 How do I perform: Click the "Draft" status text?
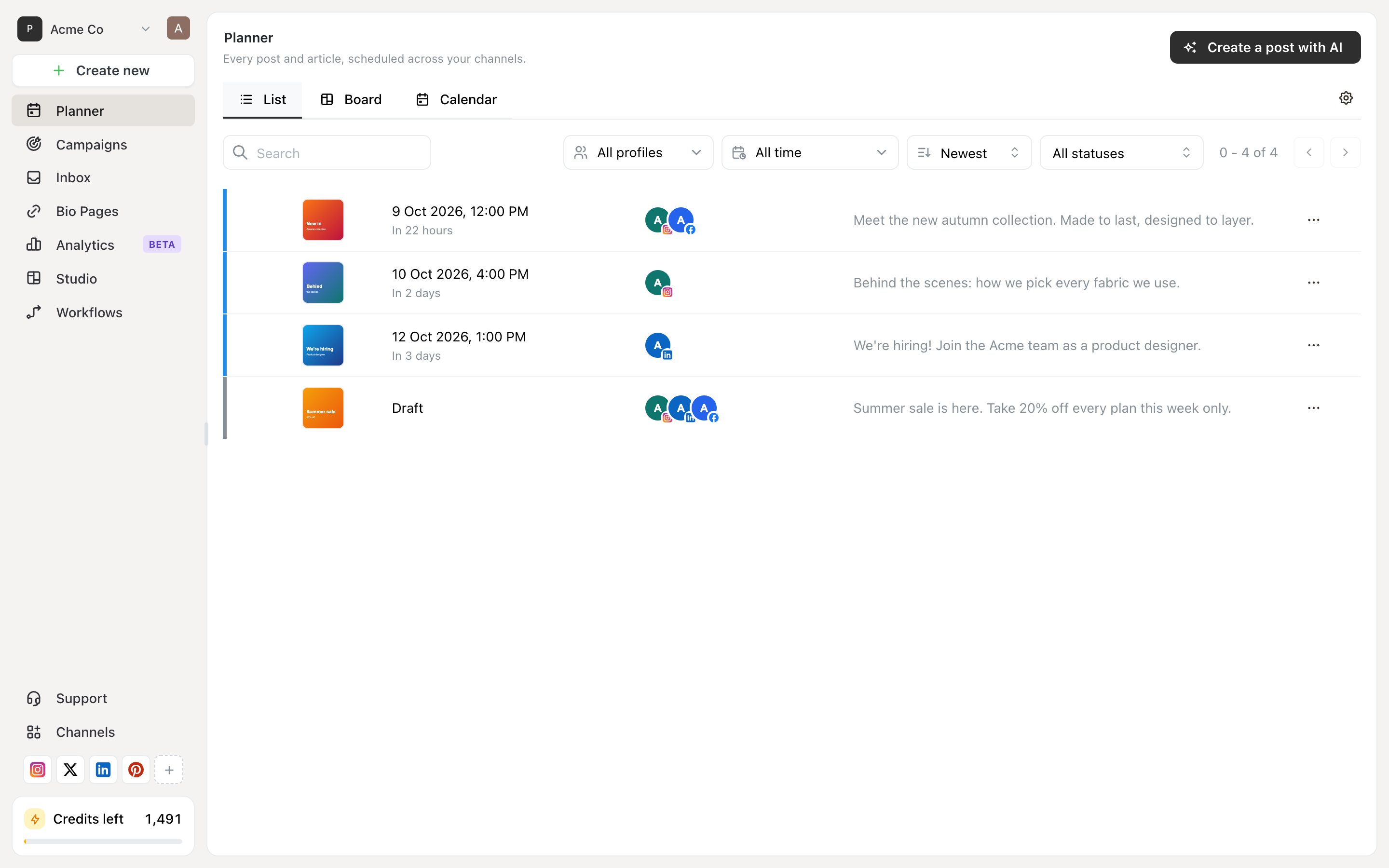(408, 408)
